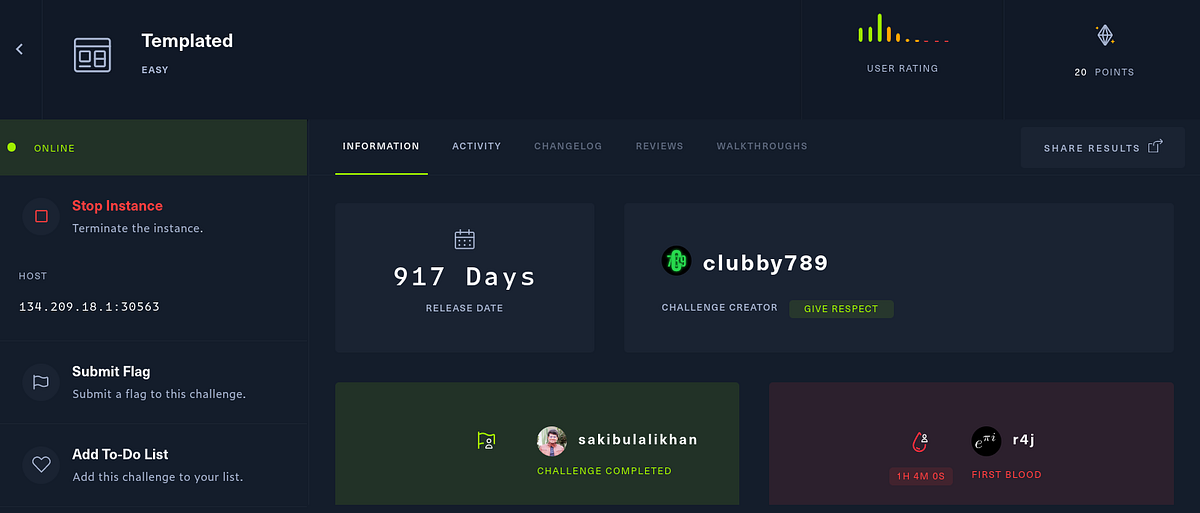This screenshot has width=1200, height=513.
Task: Click the Add To-Do List heart icon
Action: pos(41,464)
